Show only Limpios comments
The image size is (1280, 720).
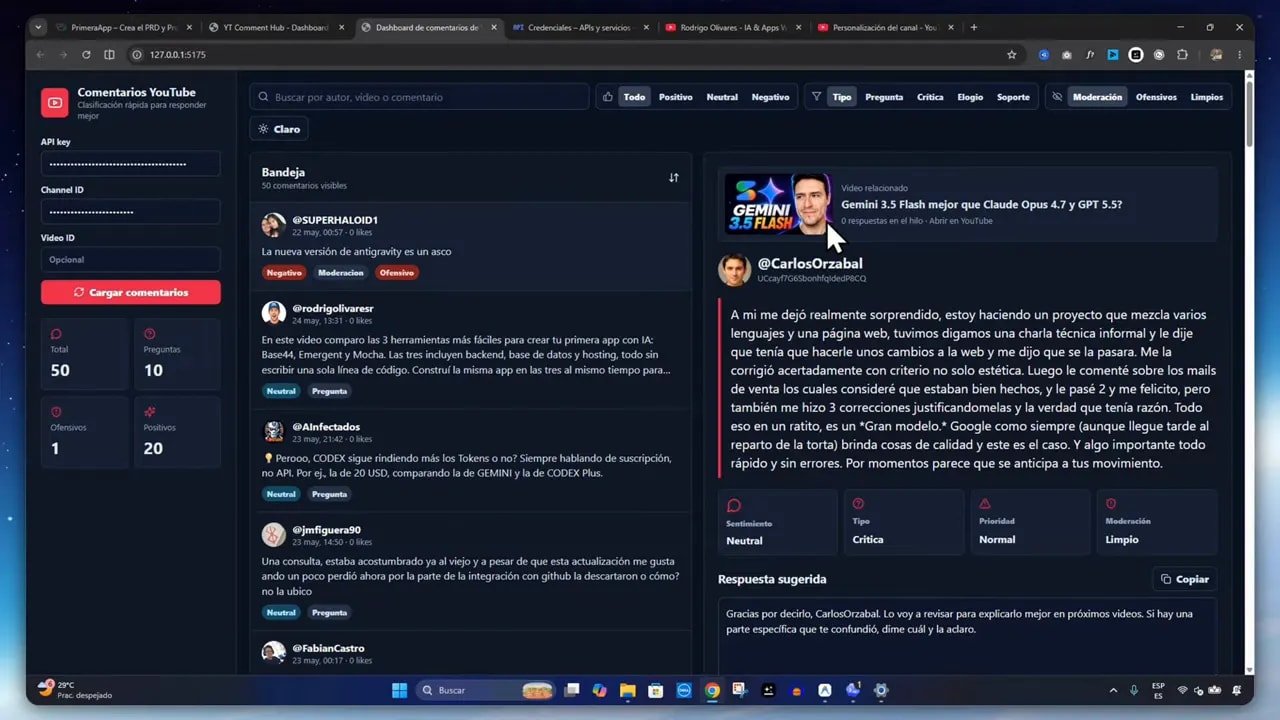(1207, 97)
